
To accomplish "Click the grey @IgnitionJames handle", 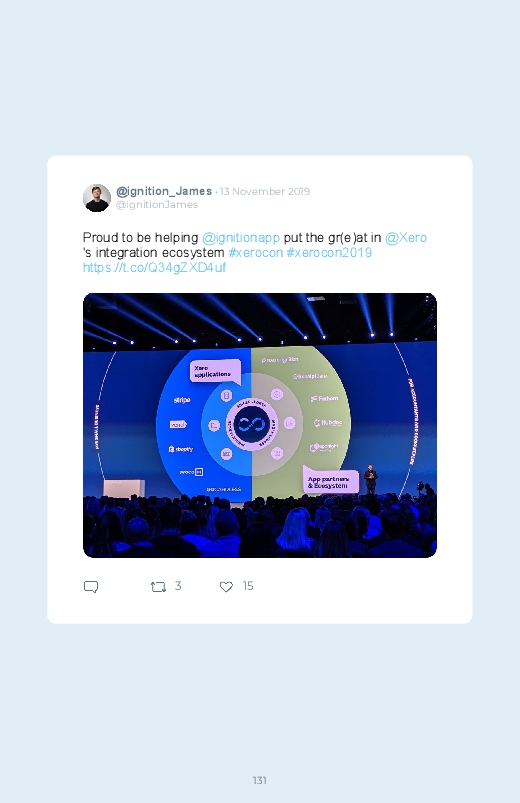I will pos(157,204).
